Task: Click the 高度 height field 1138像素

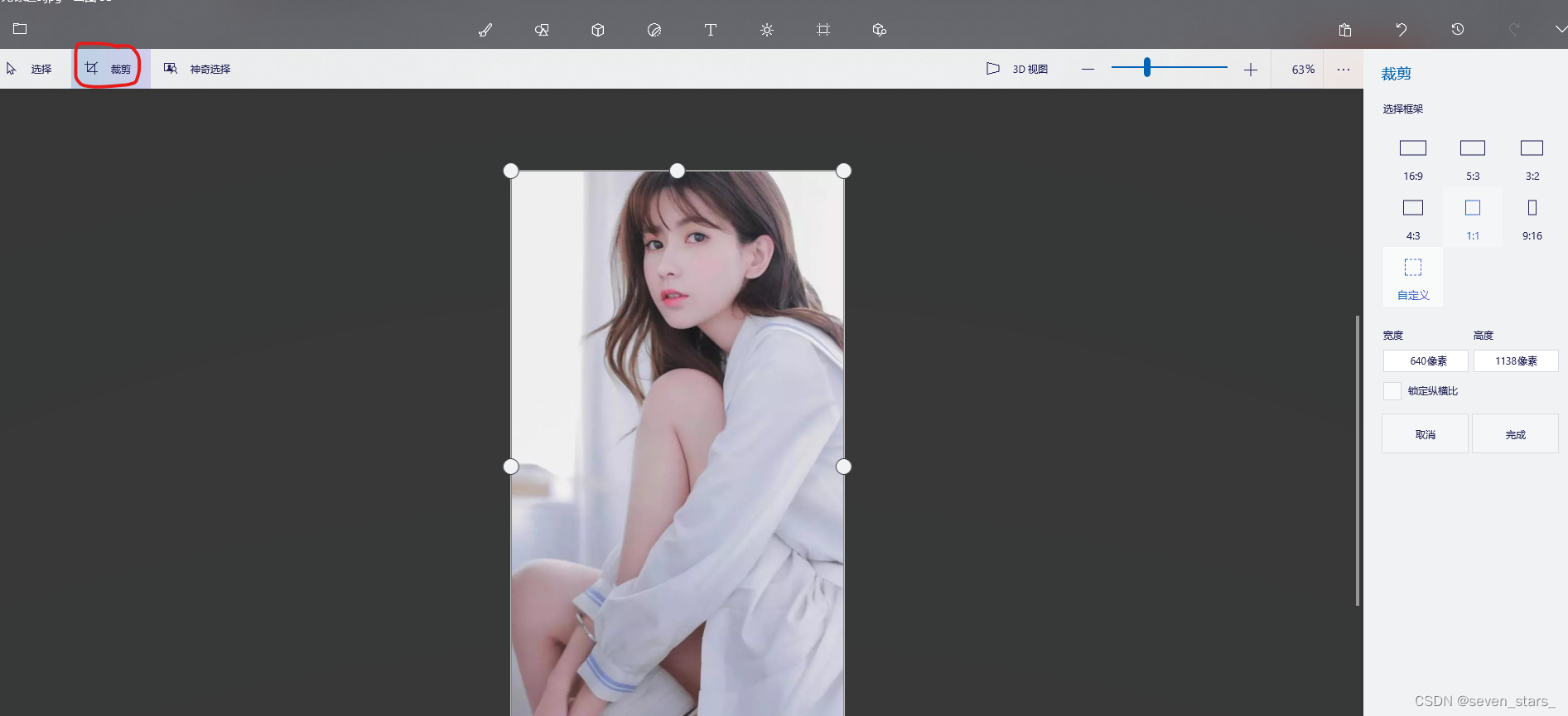Action: tap(1516, 361)
